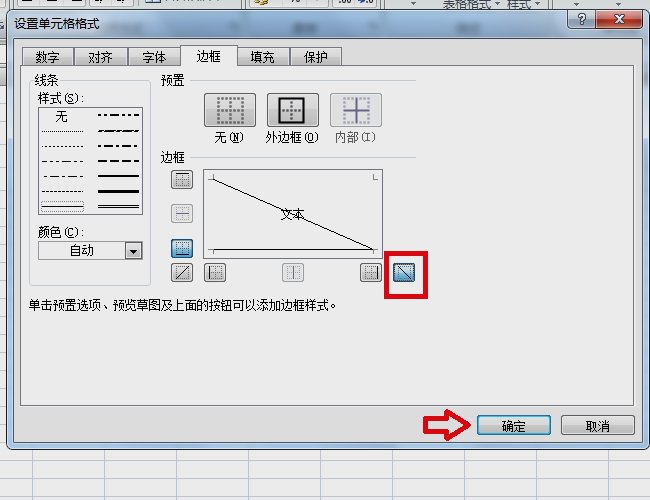
Task: Toggle the bottom border button
Action: tap(182, 248)
